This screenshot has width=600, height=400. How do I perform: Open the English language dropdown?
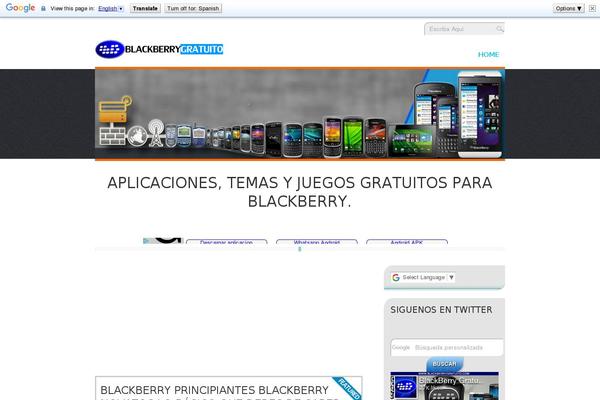pyautogui.click(x=111, y=8)
